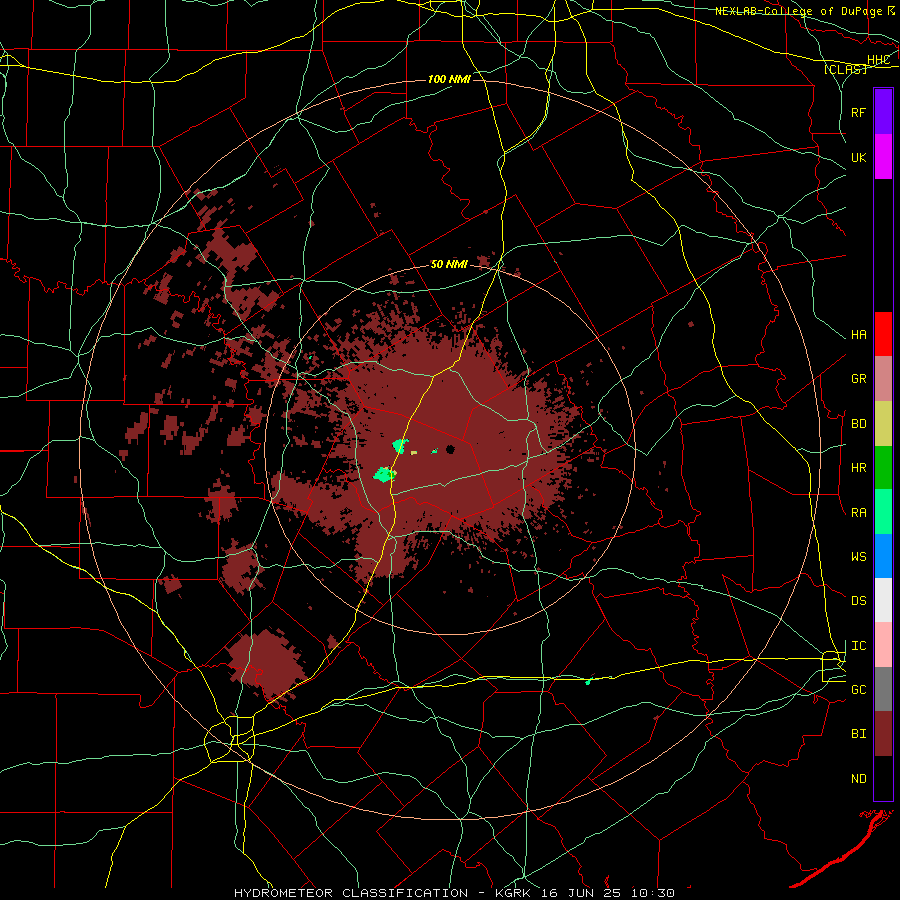
Task: Click the magenta UK legend color swatch
Action: 883,157
